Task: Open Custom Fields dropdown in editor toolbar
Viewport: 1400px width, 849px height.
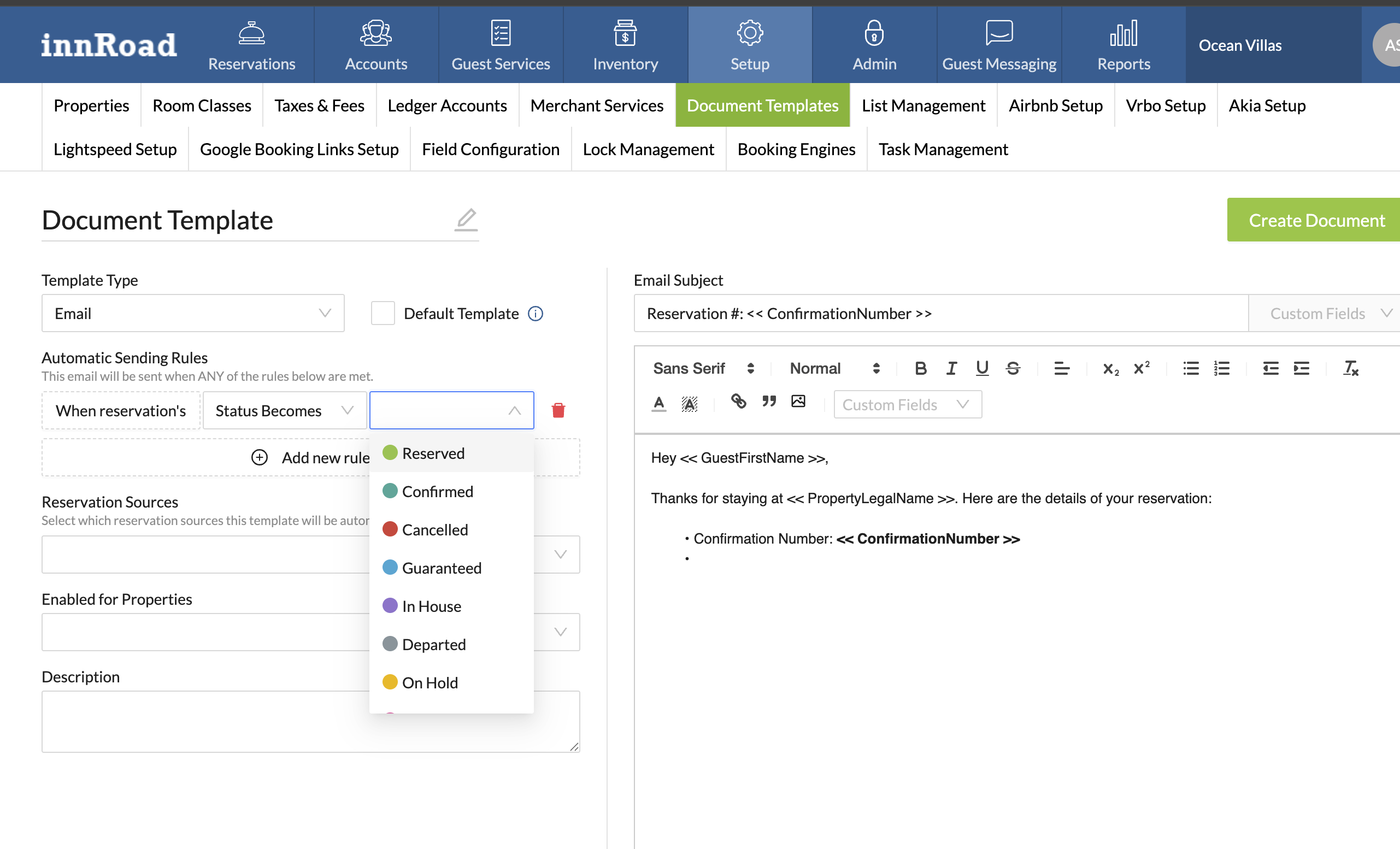Action: click(907, 404)
